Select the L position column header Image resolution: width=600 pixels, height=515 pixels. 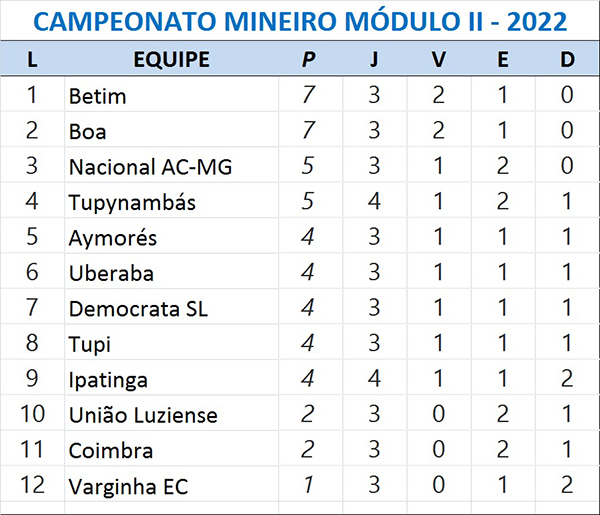(x=33, y=60)
